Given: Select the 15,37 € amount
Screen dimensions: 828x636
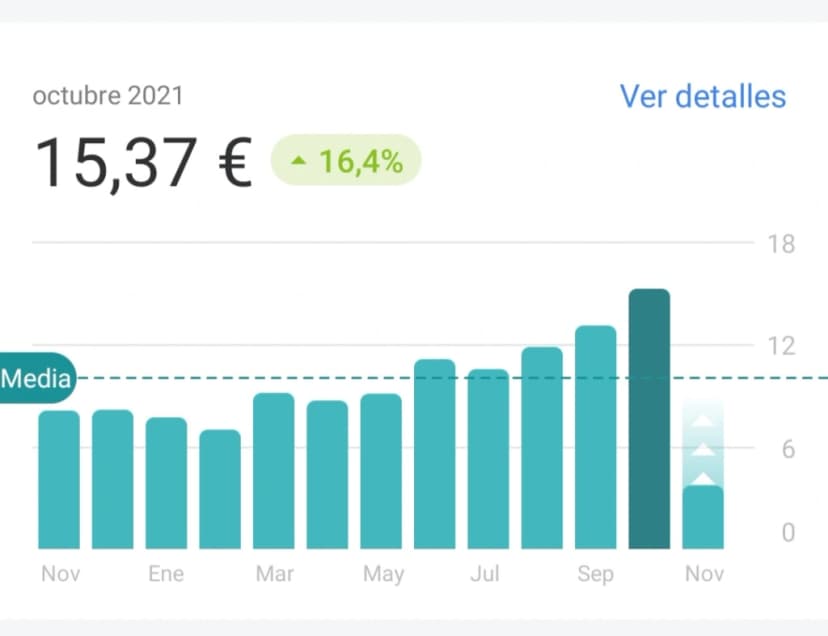Looking at the screenshot, I should (143, 160).
